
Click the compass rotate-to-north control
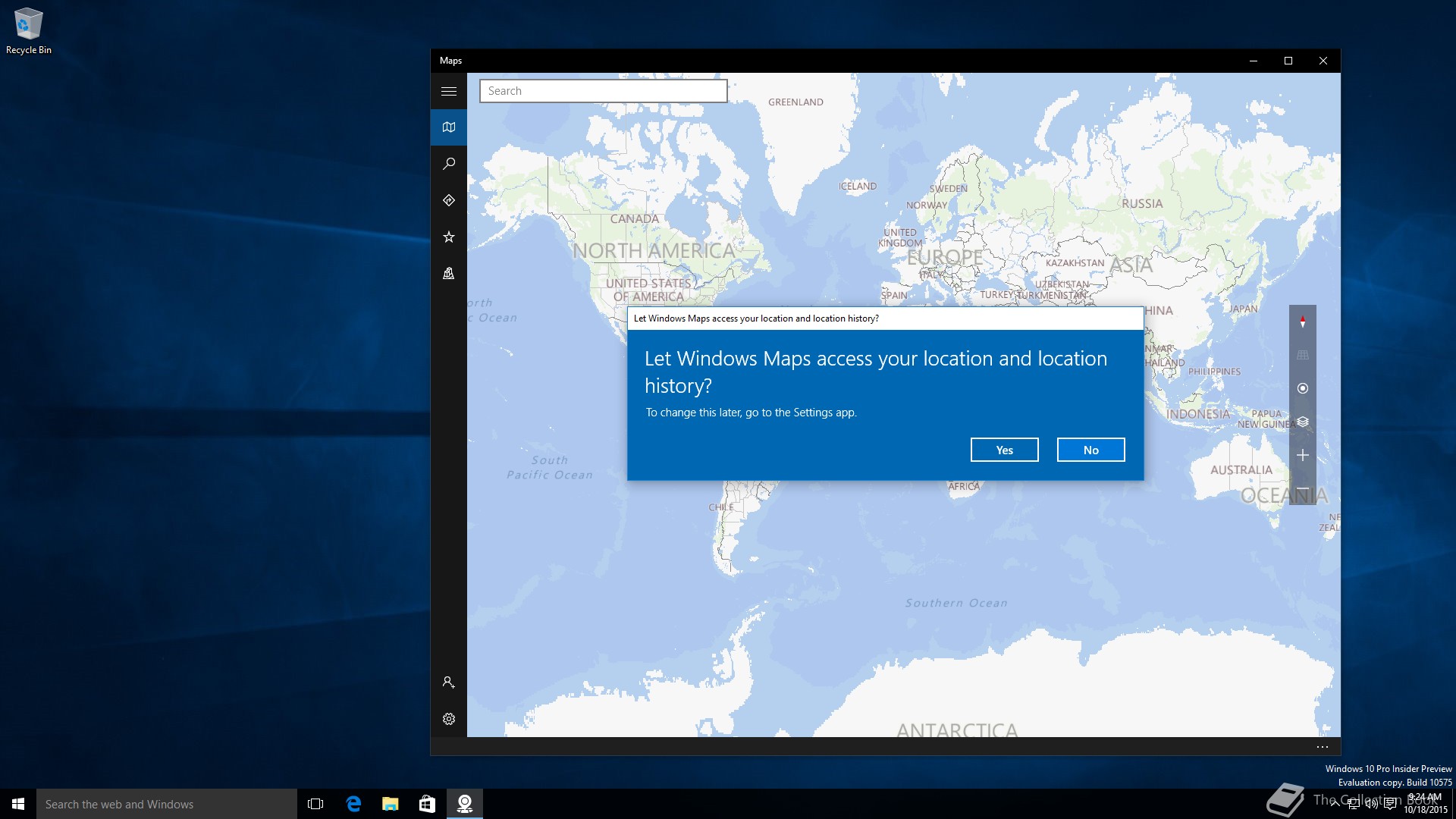(x=1303, y=322)
